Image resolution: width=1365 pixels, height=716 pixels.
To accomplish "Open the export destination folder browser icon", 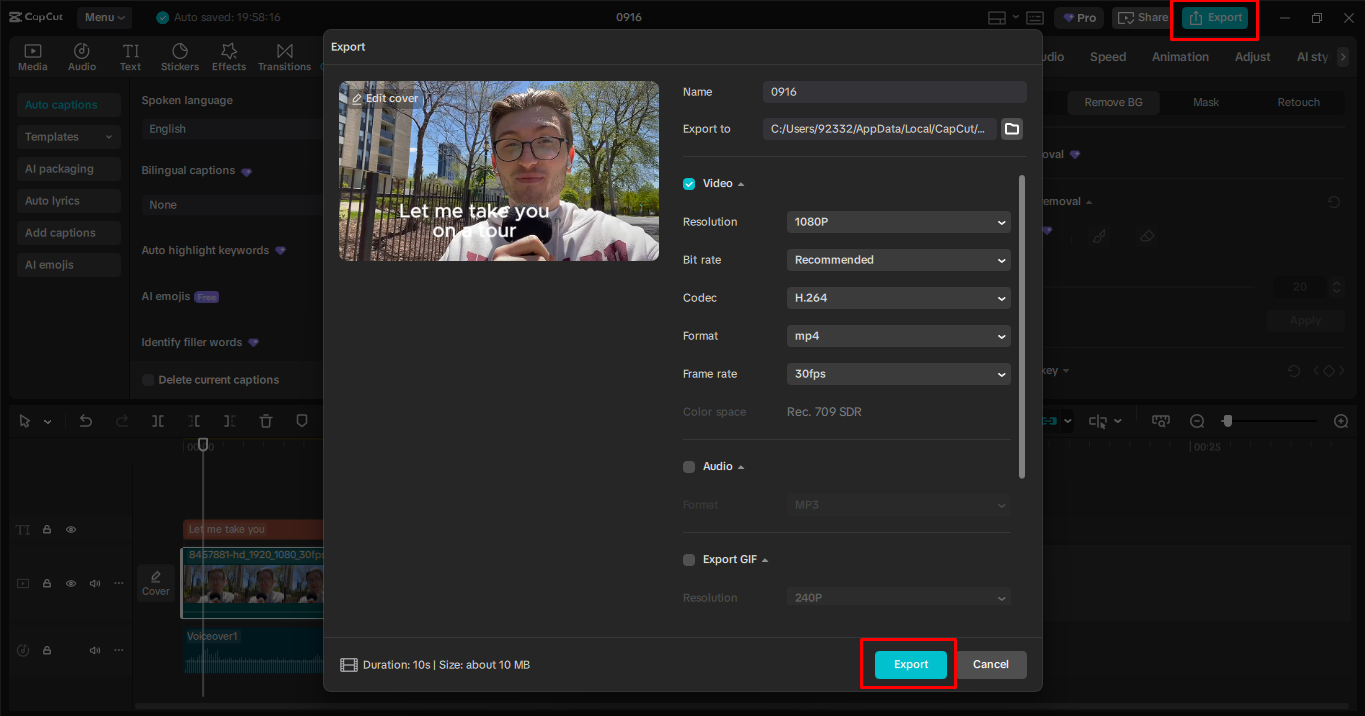I will point(1011,128).
